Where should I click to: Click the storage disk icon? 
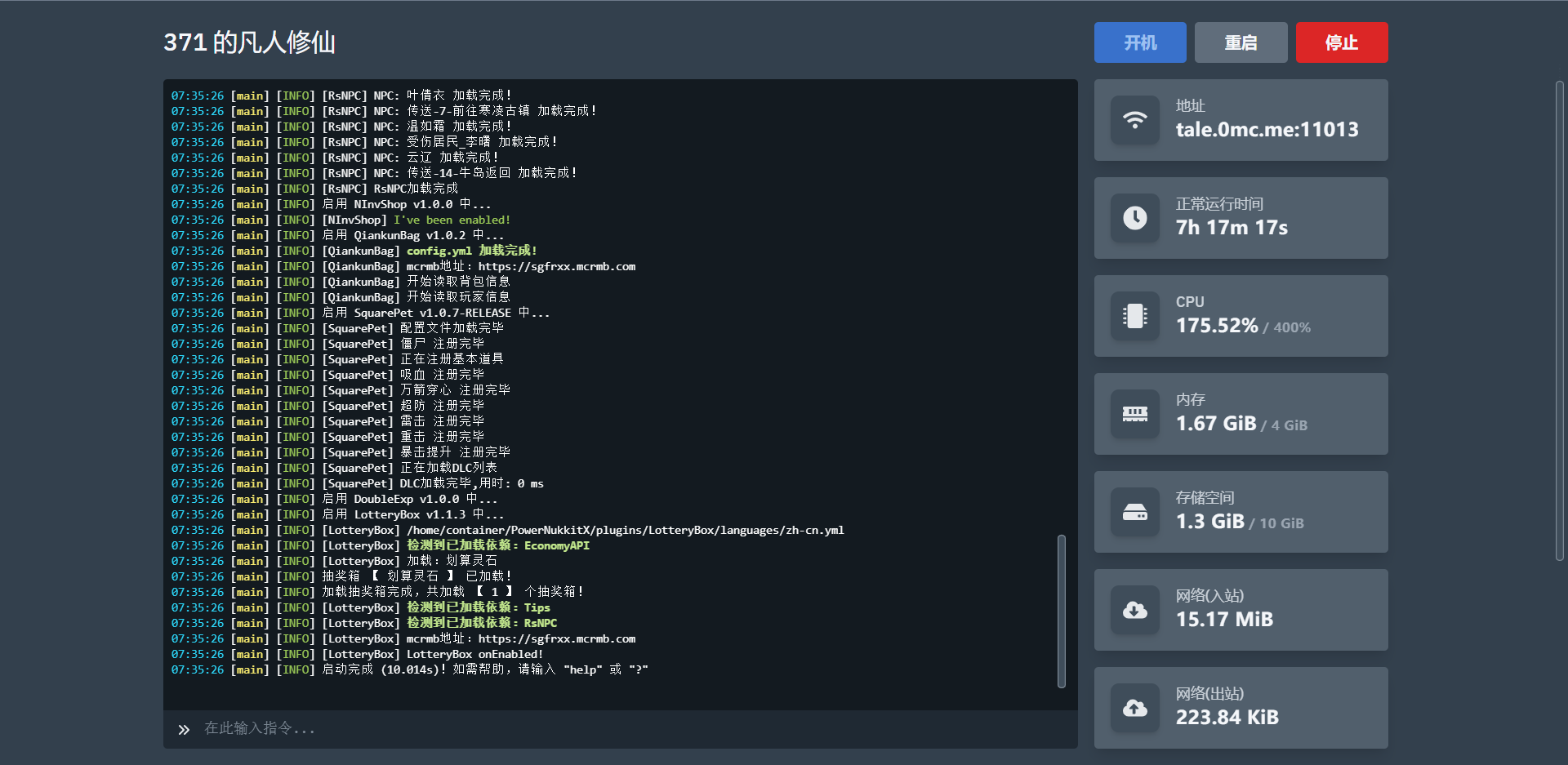pyautogui.click(x=1134, y=512)
